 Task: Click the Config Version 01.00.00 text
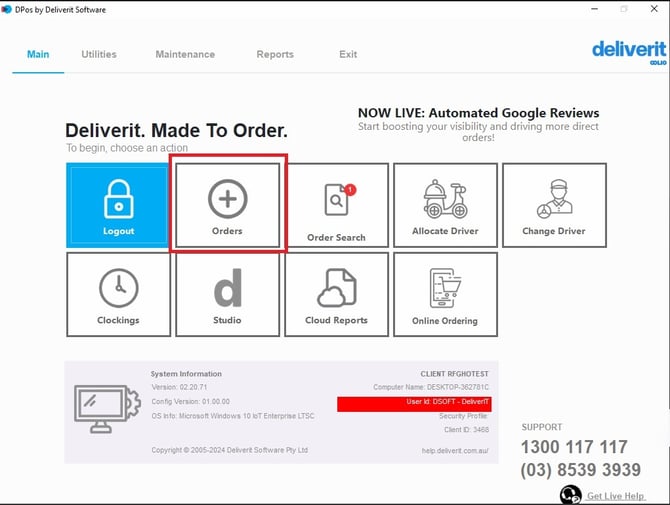point(191,402)
